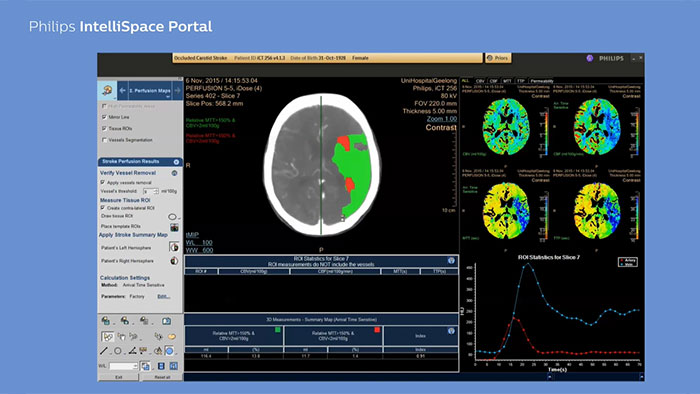Image resolution: width=700 pixels, height=394 pixels.
Task: Click the Exit button
Action: pos(118,377)
